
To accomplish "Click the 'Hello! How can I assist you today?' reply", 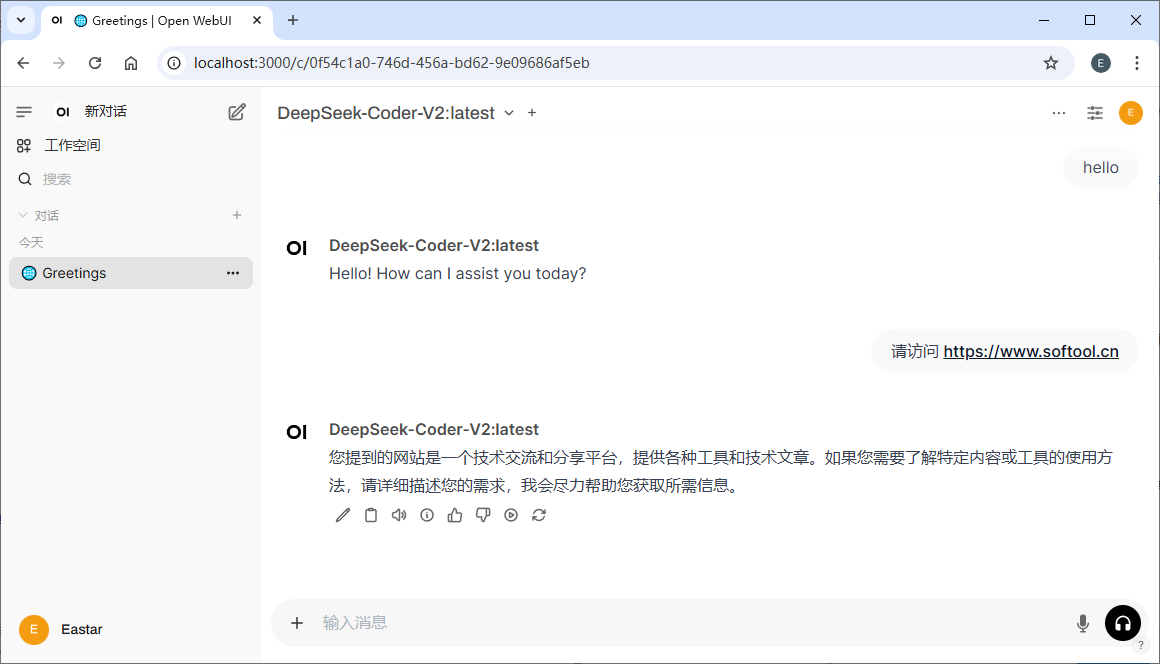I will (x=457, y=274).
